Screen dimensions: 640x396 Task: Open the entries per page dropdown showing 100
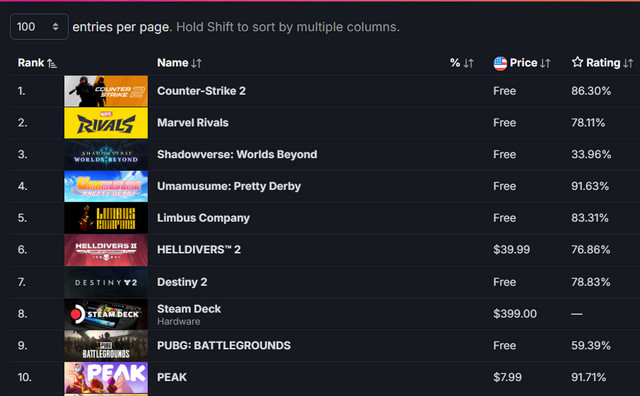click(39, 27)
